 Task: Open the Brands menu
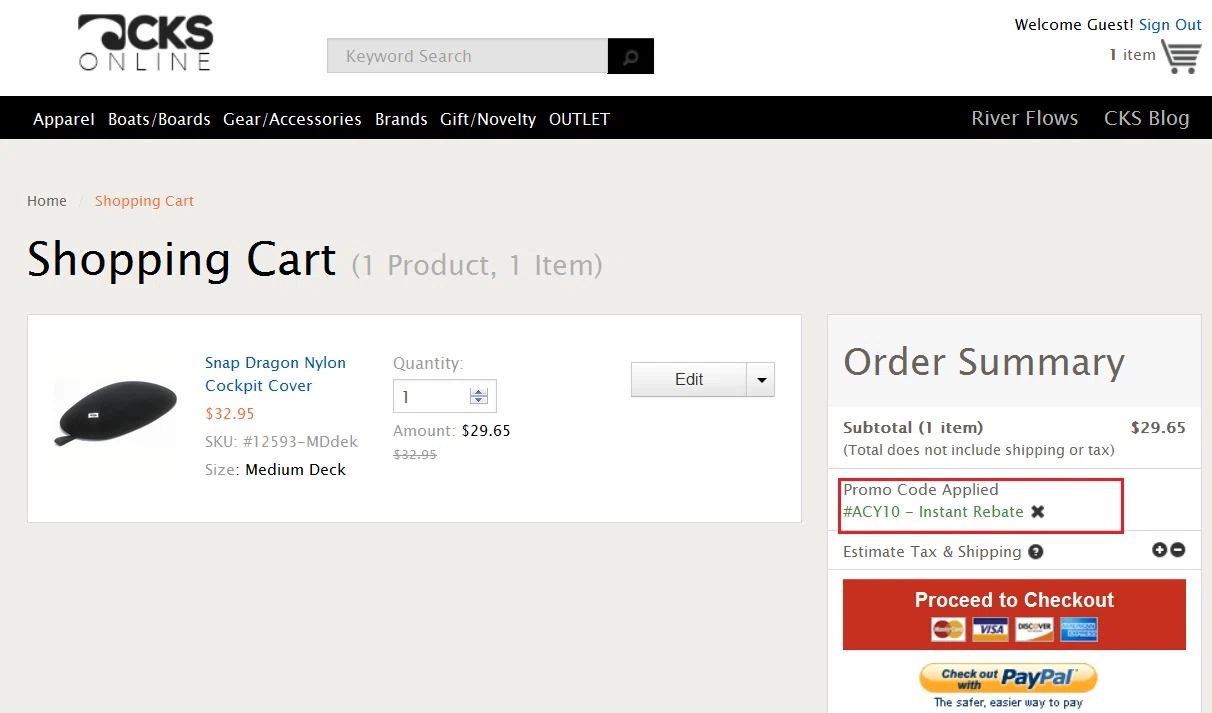tap(401, 119)
